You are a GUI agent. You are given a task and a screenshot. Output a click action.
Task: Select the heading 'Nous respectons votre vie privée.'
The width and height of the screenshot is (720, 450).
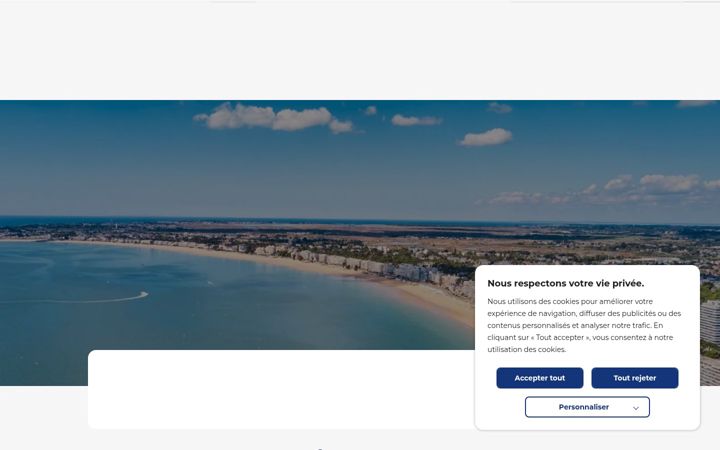566,283
